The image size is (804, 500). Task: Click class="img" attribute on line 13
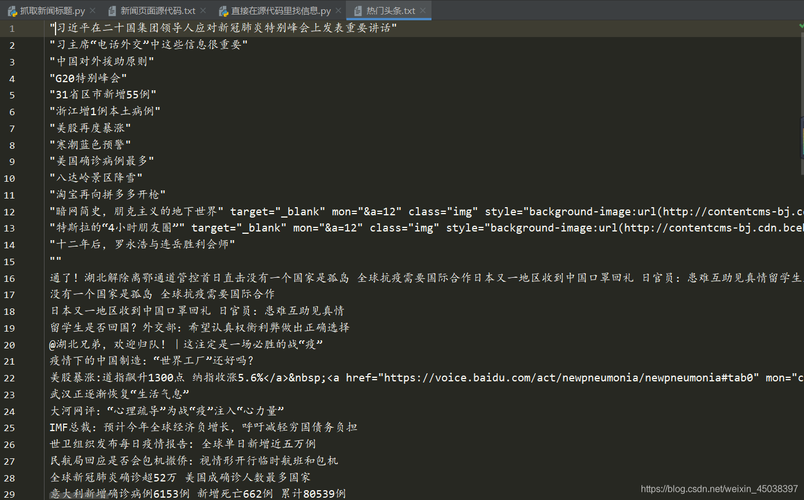[405, 228]
